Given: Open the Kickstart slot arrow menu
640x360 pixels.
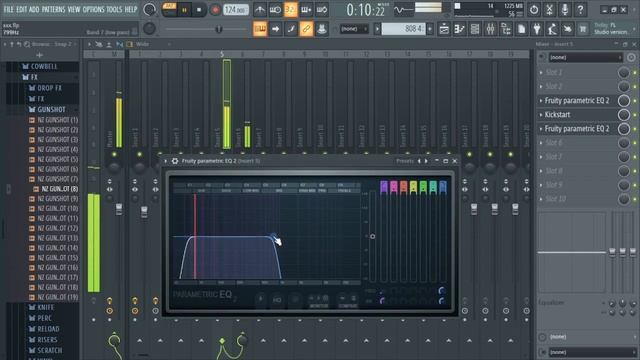Looking at the screenshot, I should coord(541,115).
